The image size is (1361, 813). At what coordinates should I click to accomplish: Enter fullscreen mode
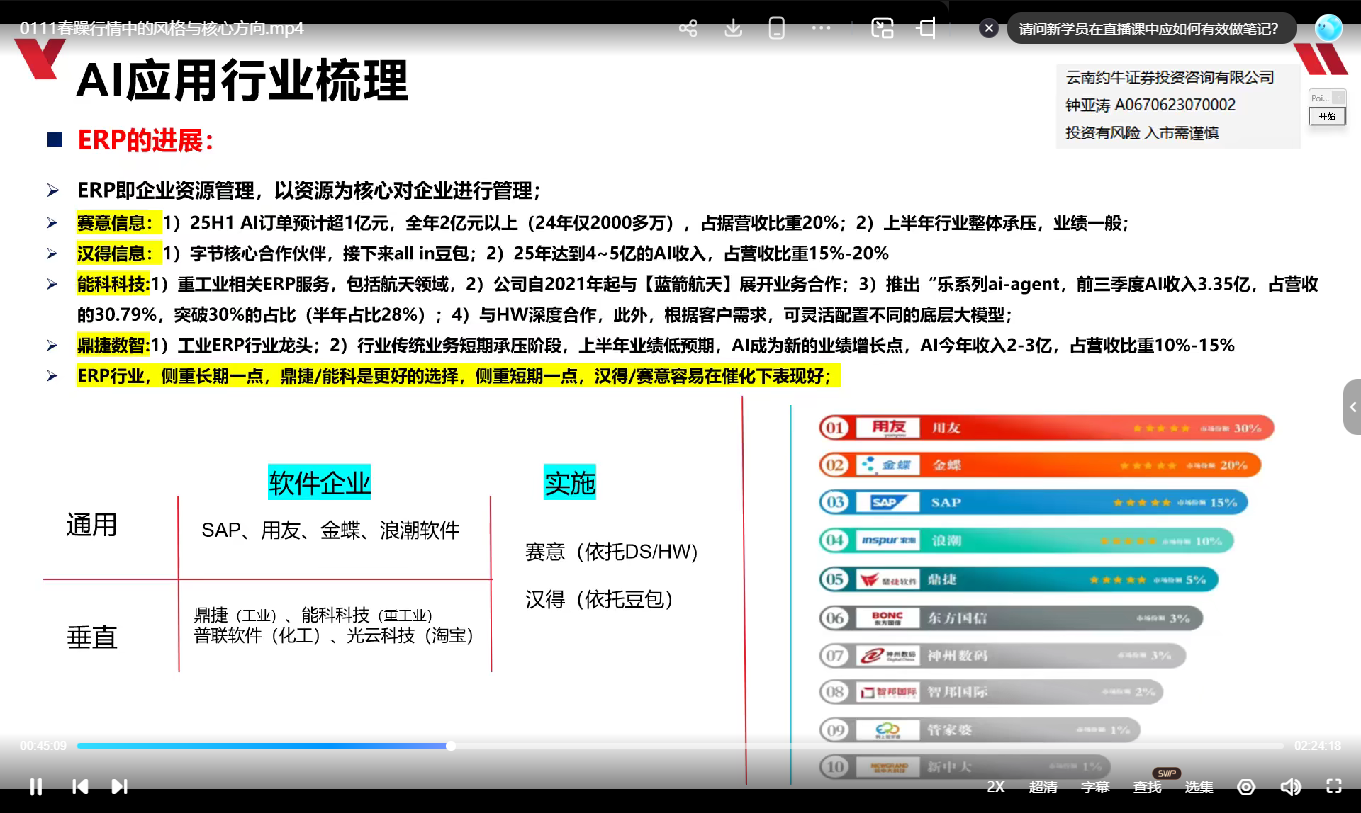(x=1333, y=787)
